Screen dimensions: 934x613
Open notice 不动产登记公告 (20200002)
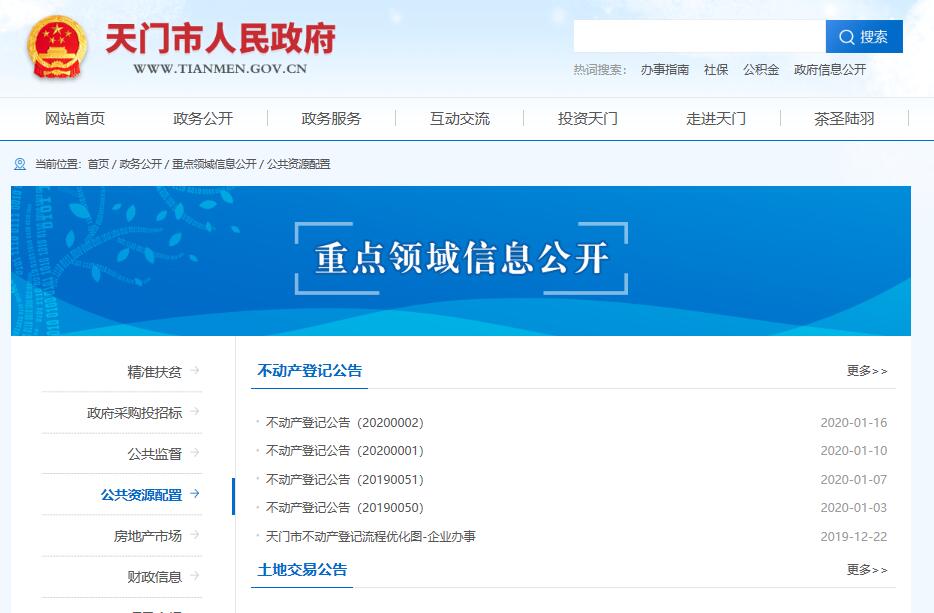(345, 423)
